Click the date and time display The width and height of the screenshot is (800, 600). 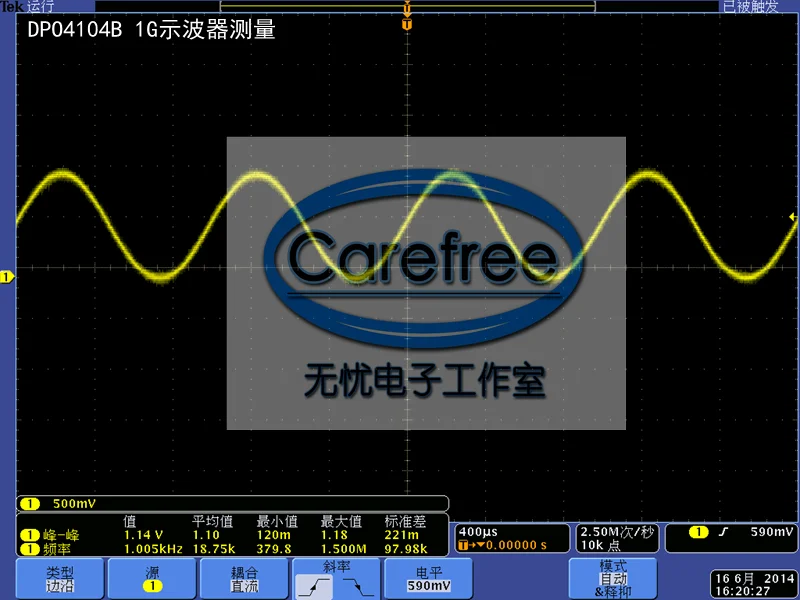click(x=755, y=585)
